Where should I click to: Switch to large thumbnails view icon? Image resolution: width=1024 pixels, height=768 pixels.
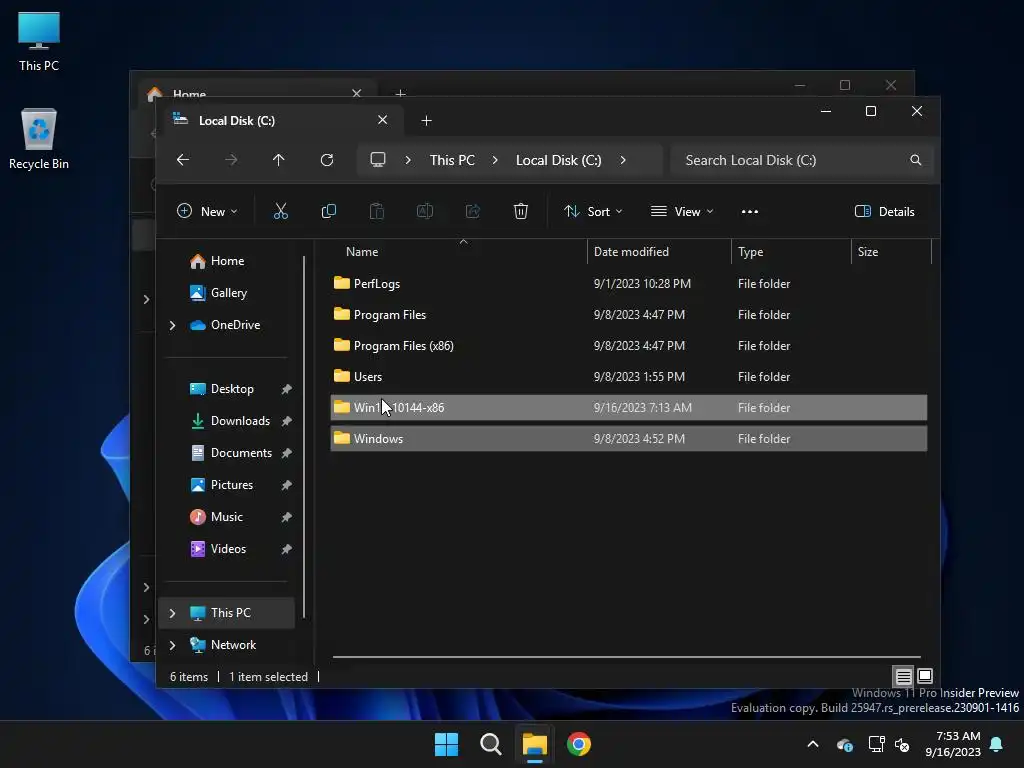(925, 676)
